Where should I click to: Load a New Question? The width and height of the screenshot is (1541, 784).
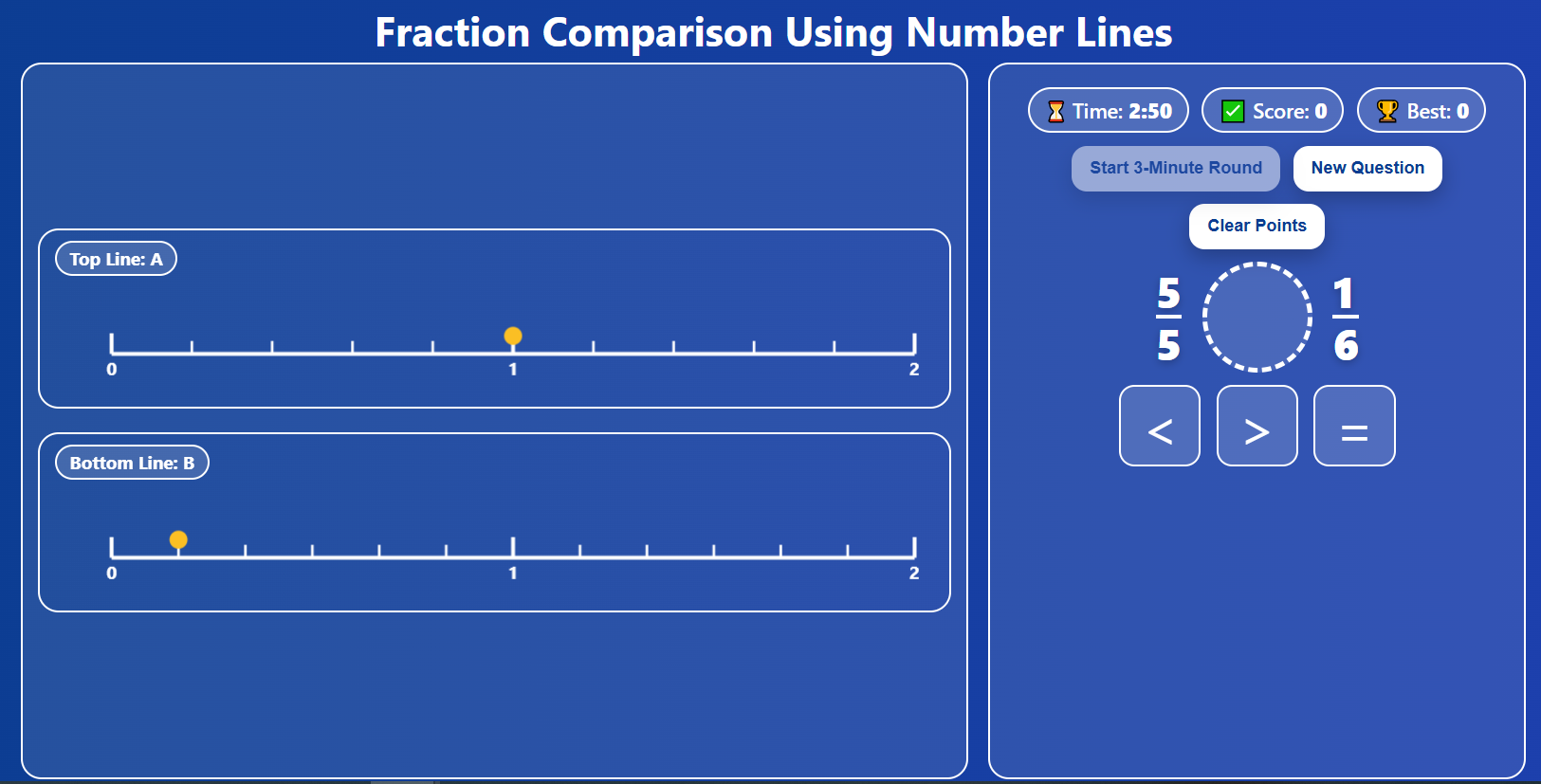point(1367,169)
